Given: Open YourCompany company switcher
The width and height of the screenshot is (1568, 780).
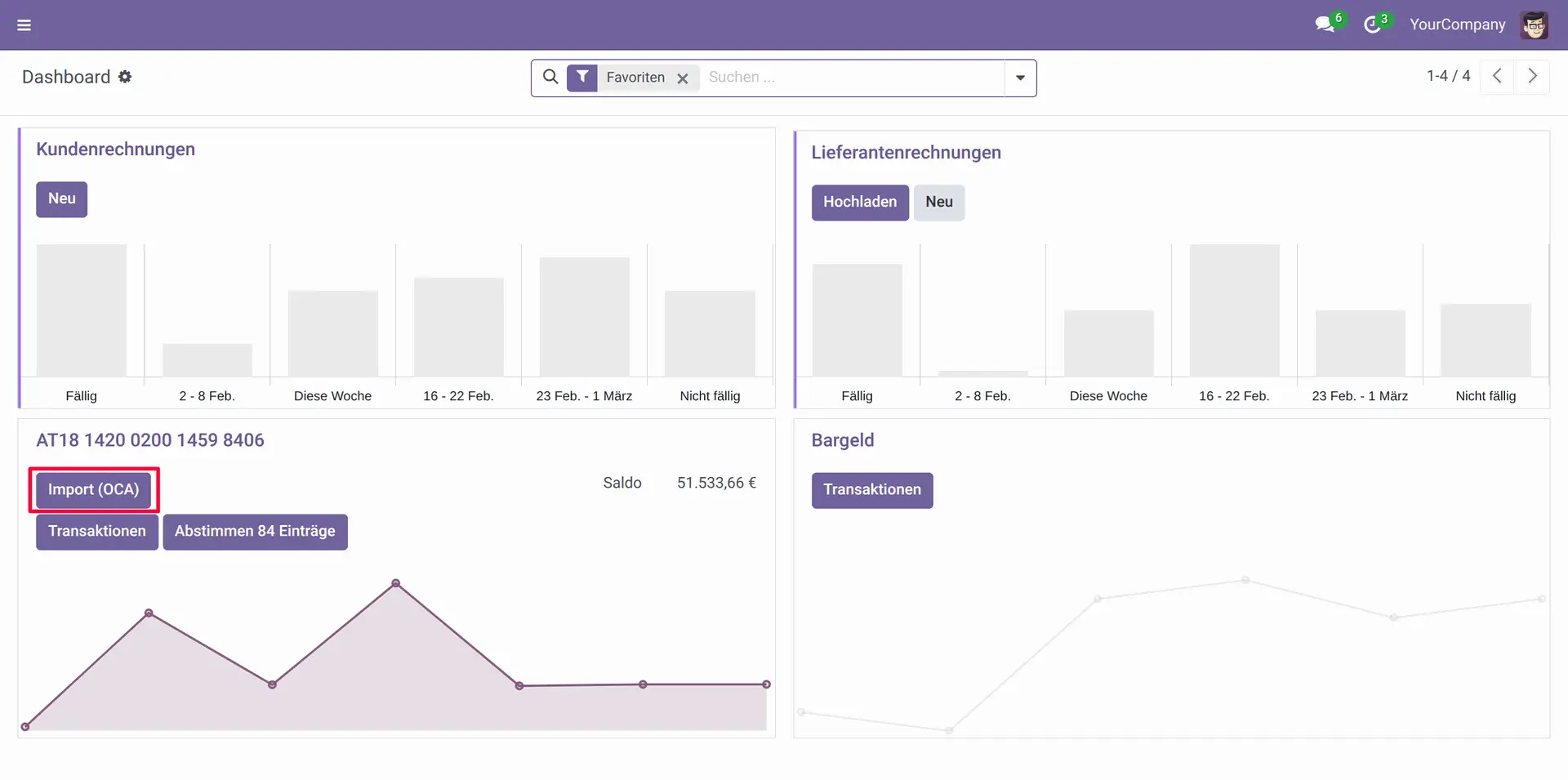Looking at the screenshot, I should point(1457,25).
